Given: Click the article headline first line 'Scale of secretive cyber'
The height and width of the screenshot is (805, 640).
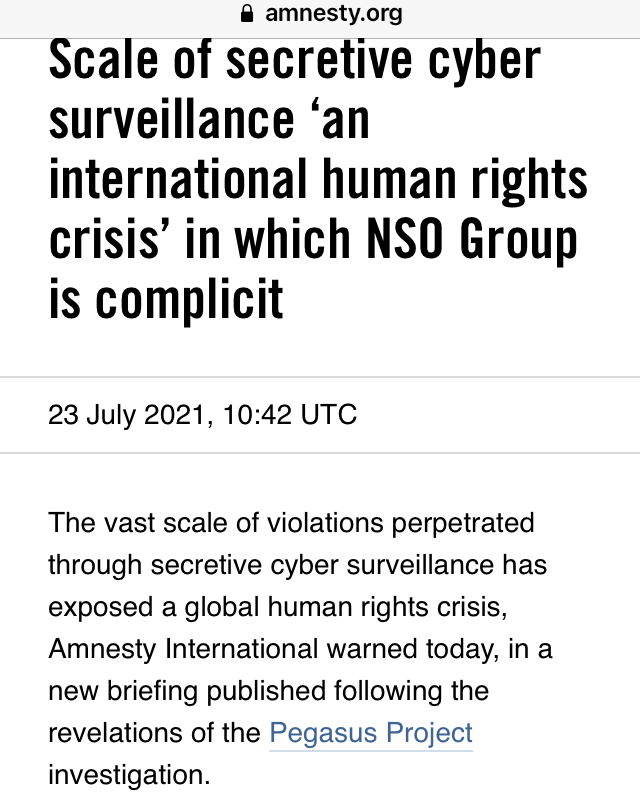Looking at the screenshot, I should (295, 60).
